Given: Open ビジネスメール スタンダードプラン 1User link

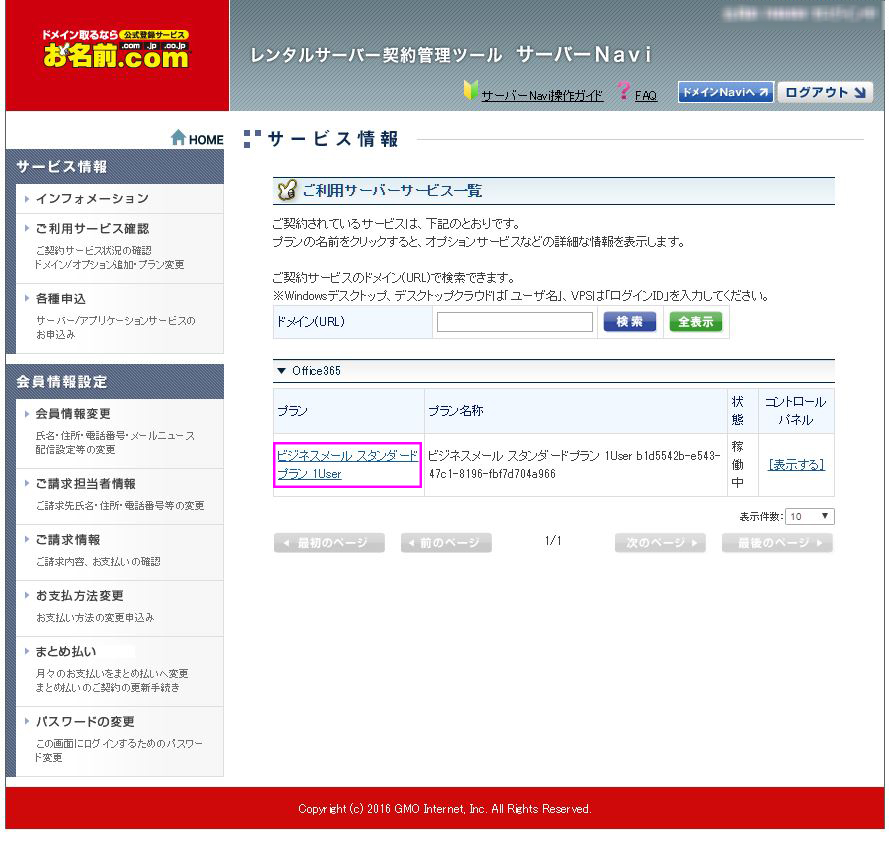Looking at the screenshot, I should 347,465.
